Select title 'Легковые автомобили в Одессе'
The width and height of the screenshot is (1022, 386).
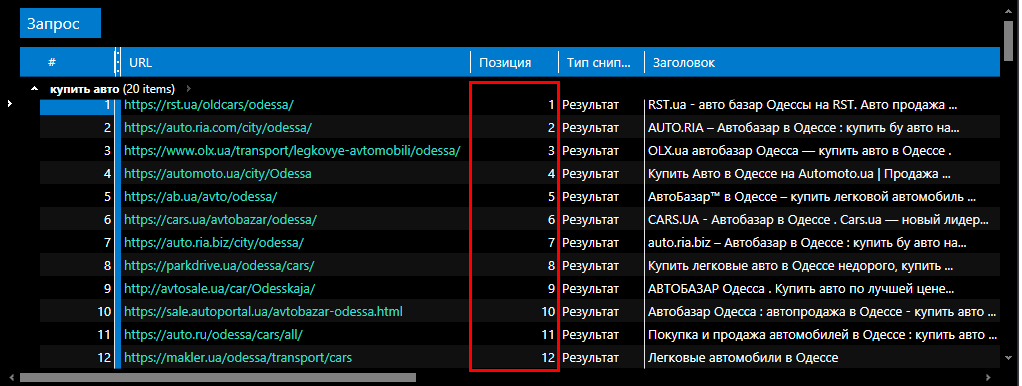click(743, 358)
